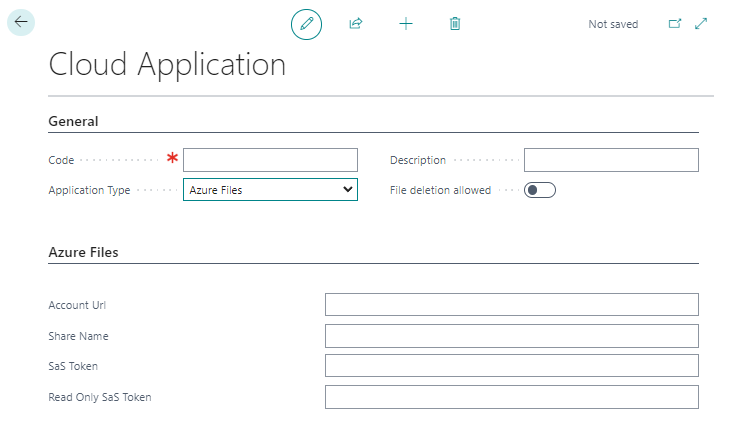
Task: Create new record with plus icon
Action: pos(406,24)
